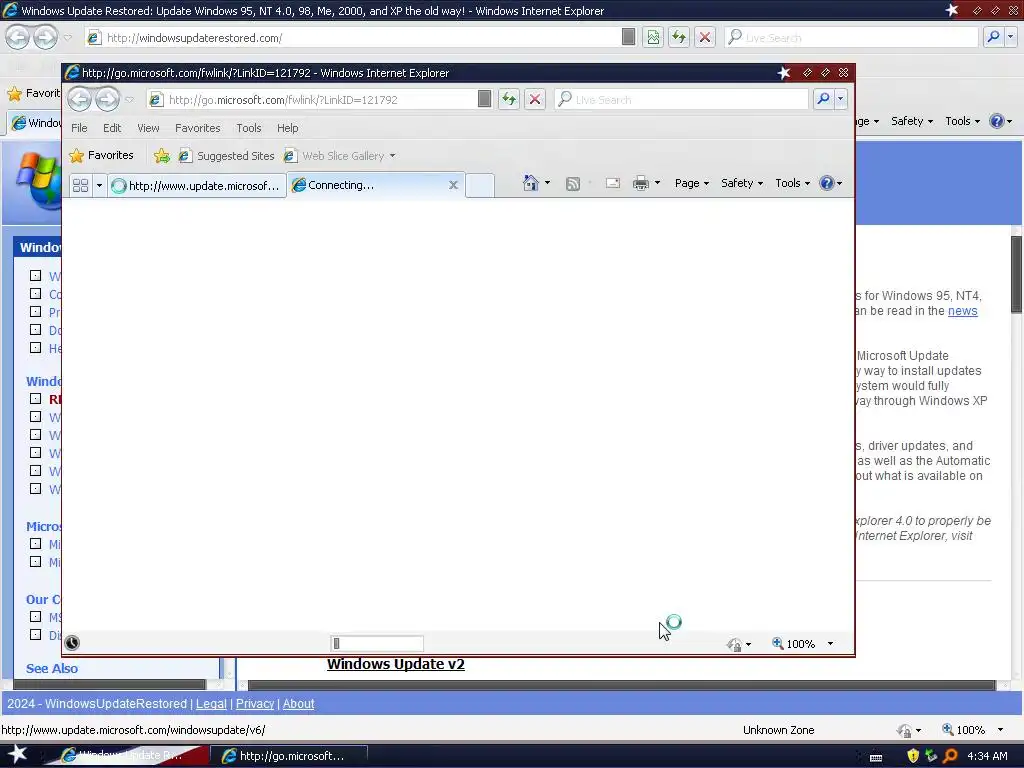Click background window address bar
Screen dimensions: 1024x768
click(353, 37)
